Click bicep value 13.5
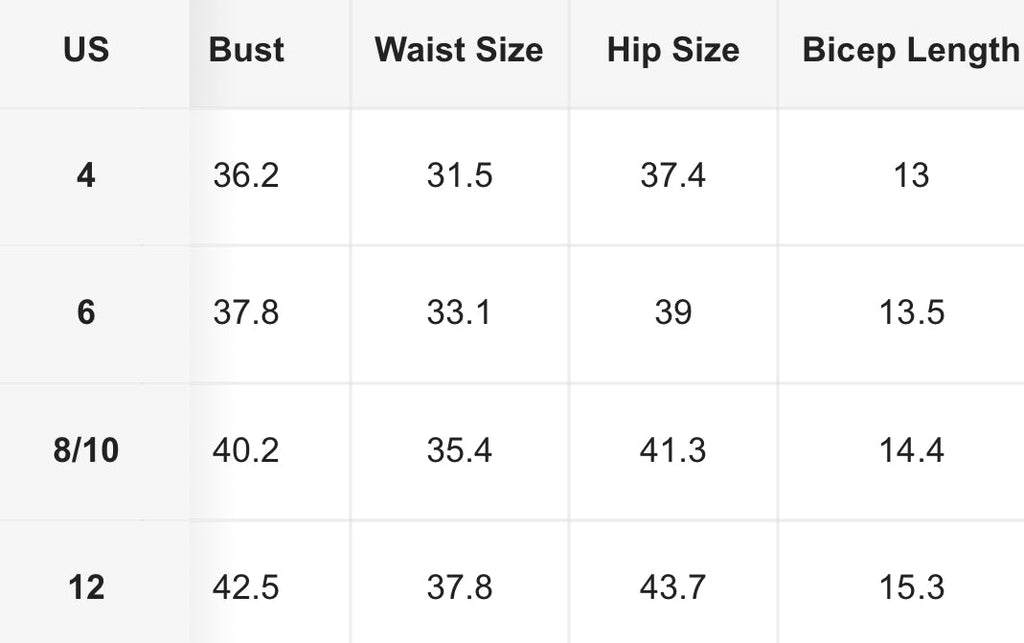The image size is (1024, 643). tap(912, 312)
